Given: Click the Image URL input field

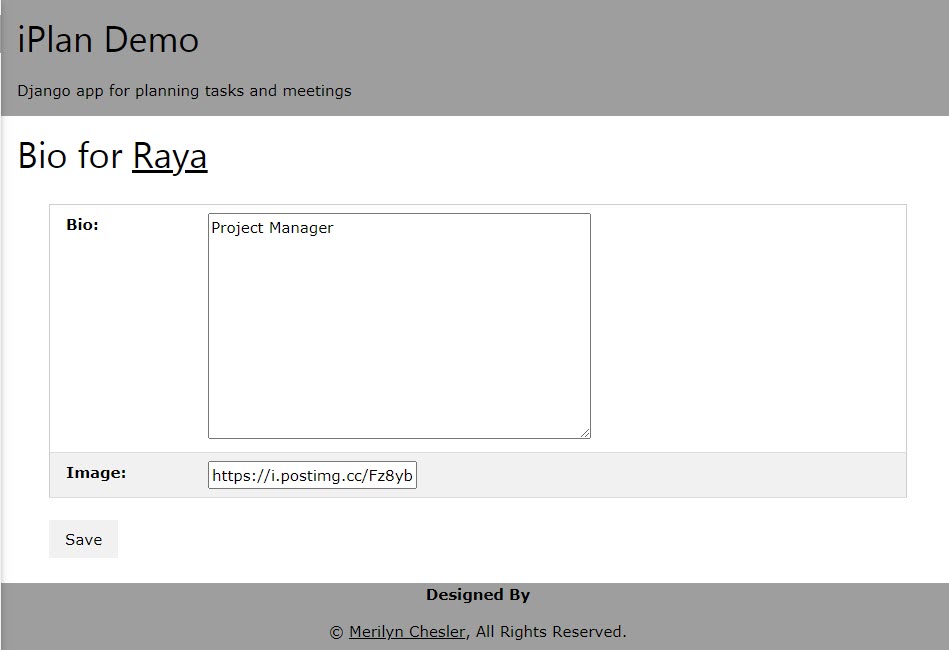Looking at the screenshot, I should click(x=312, y=475).
